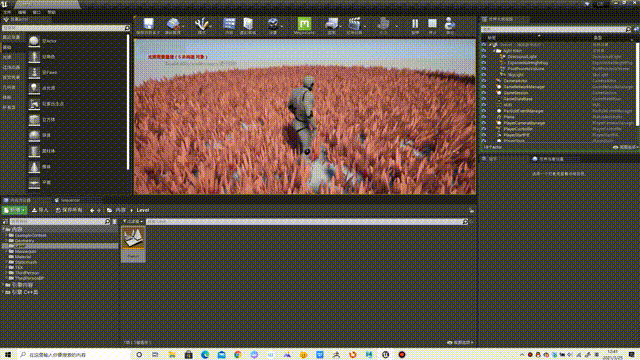Image resolution: width=640 pixels, height=360 pixels.
Task: Open the Edit menu in the menu bar
Action: coord(22,12)
